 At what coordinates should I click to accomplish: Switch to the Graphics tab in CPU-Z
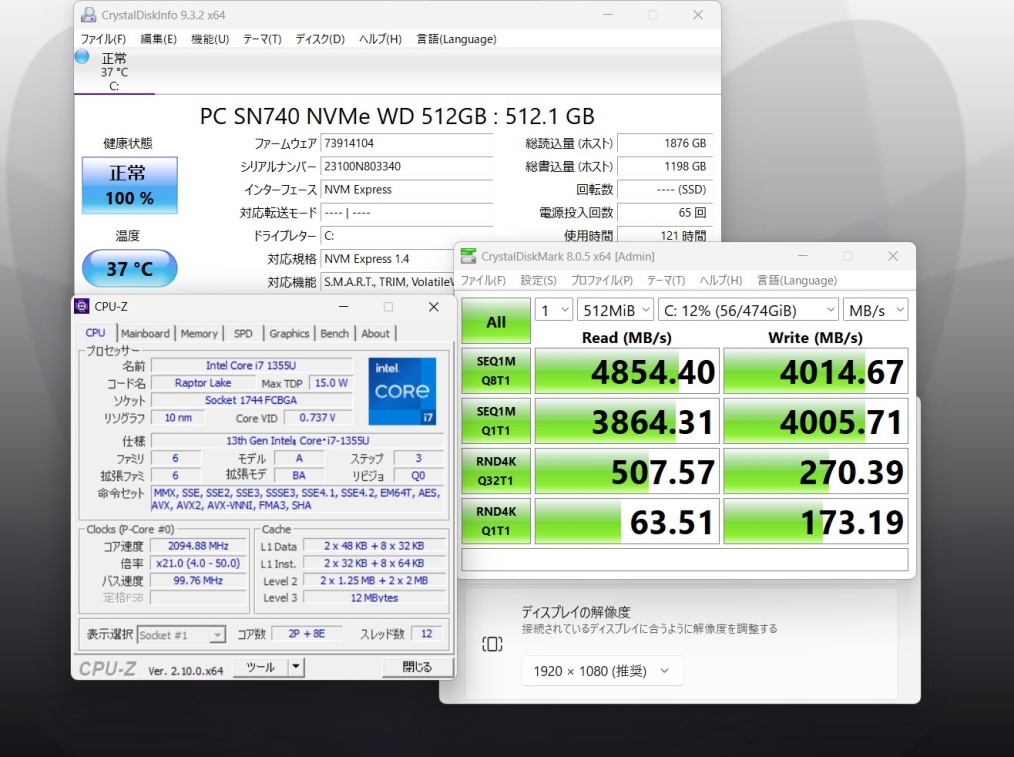(289, 333)
